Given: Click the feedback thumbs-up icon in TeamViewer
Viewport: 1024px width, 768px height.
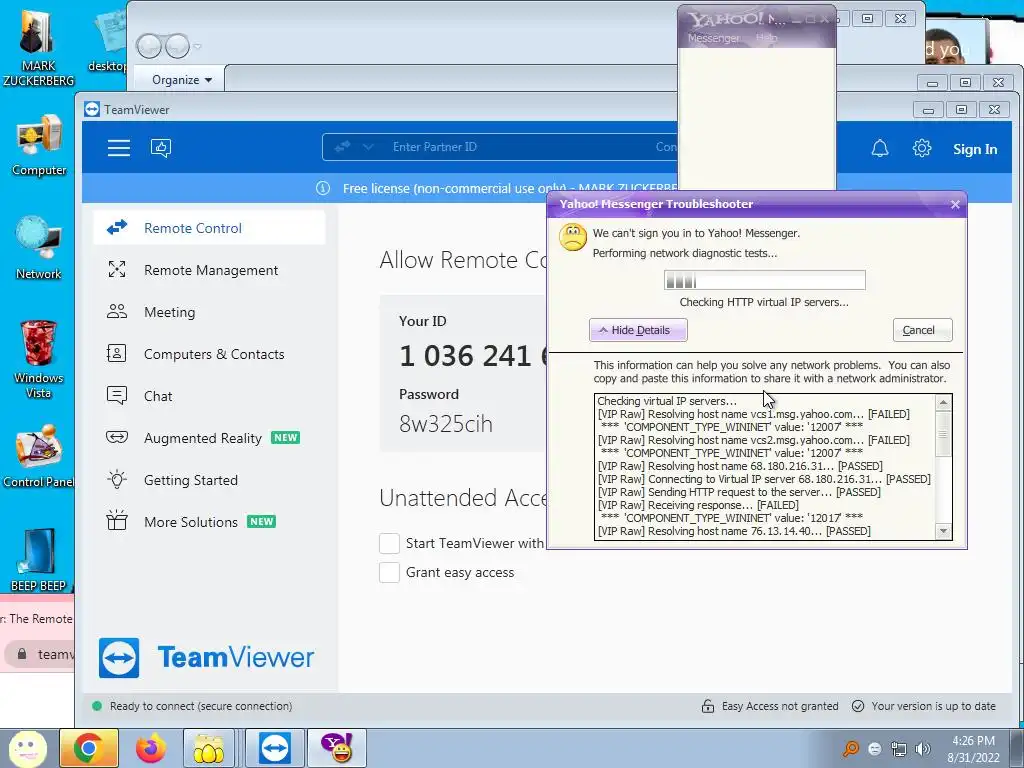Looking at the screenshot, I should pyautogui.click(x=161, y=148).
